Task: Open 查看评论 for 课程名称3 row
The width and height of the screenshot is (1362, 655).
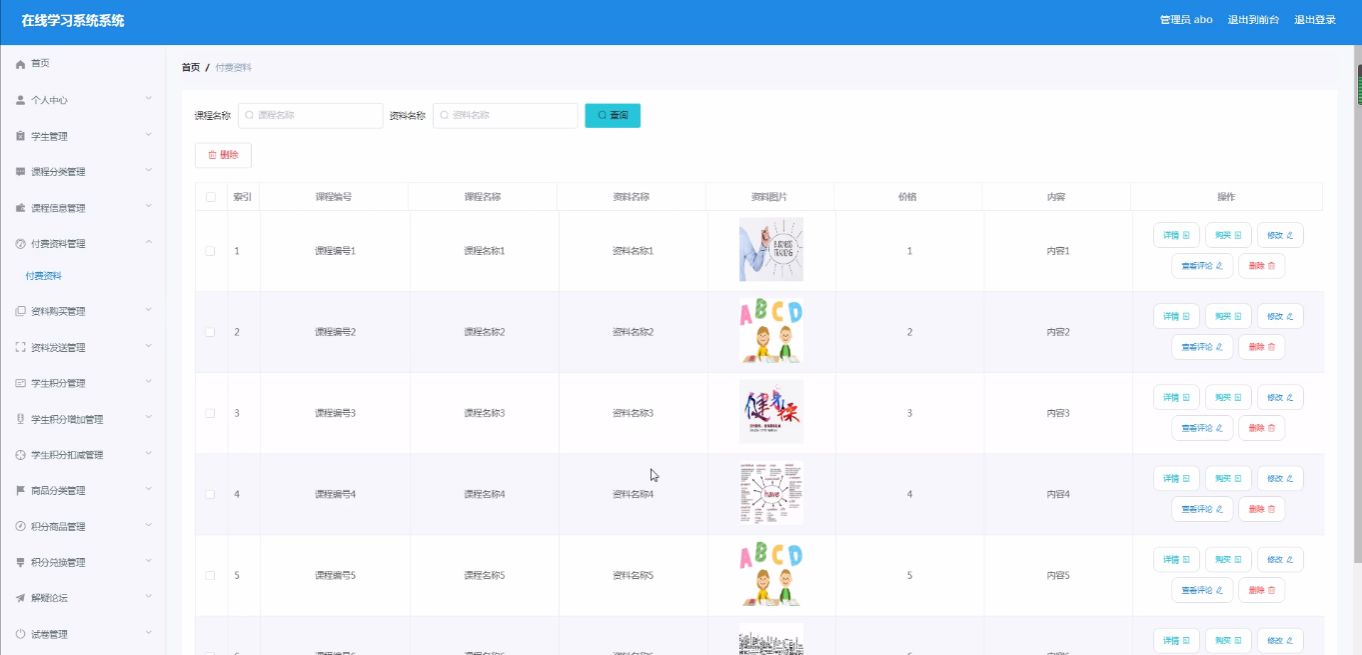Action: click(x=1202, y=428)
